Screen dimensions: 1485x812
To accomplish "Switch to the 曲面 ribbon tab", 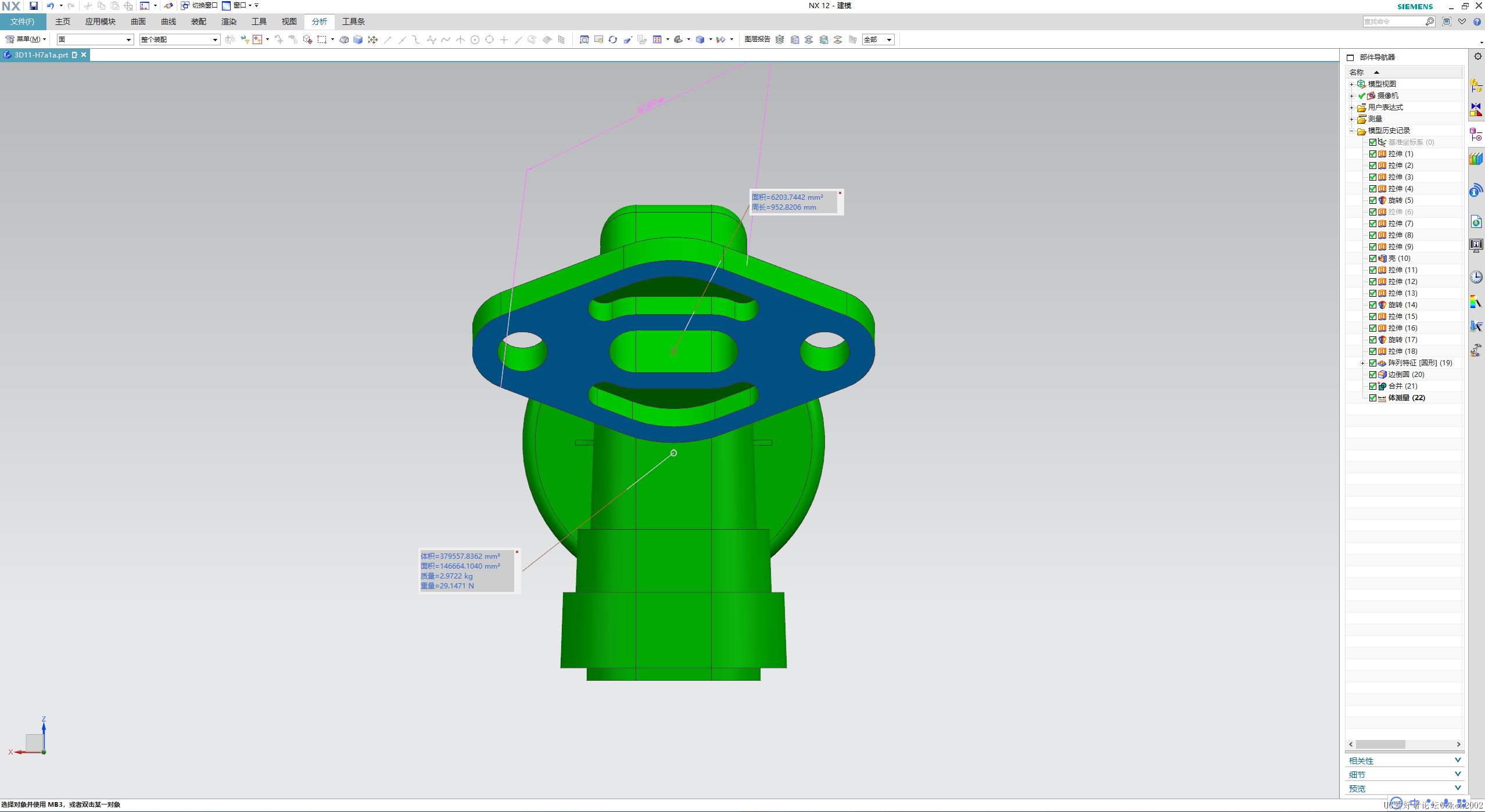I will point(138,21).
